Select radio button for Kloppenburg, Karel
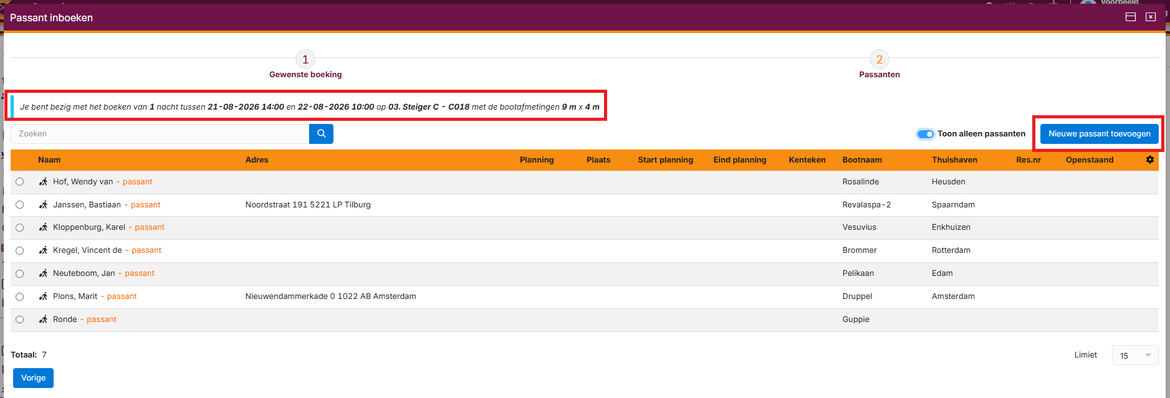Viewport: 1170px width, 398px height. click(19, 227)
